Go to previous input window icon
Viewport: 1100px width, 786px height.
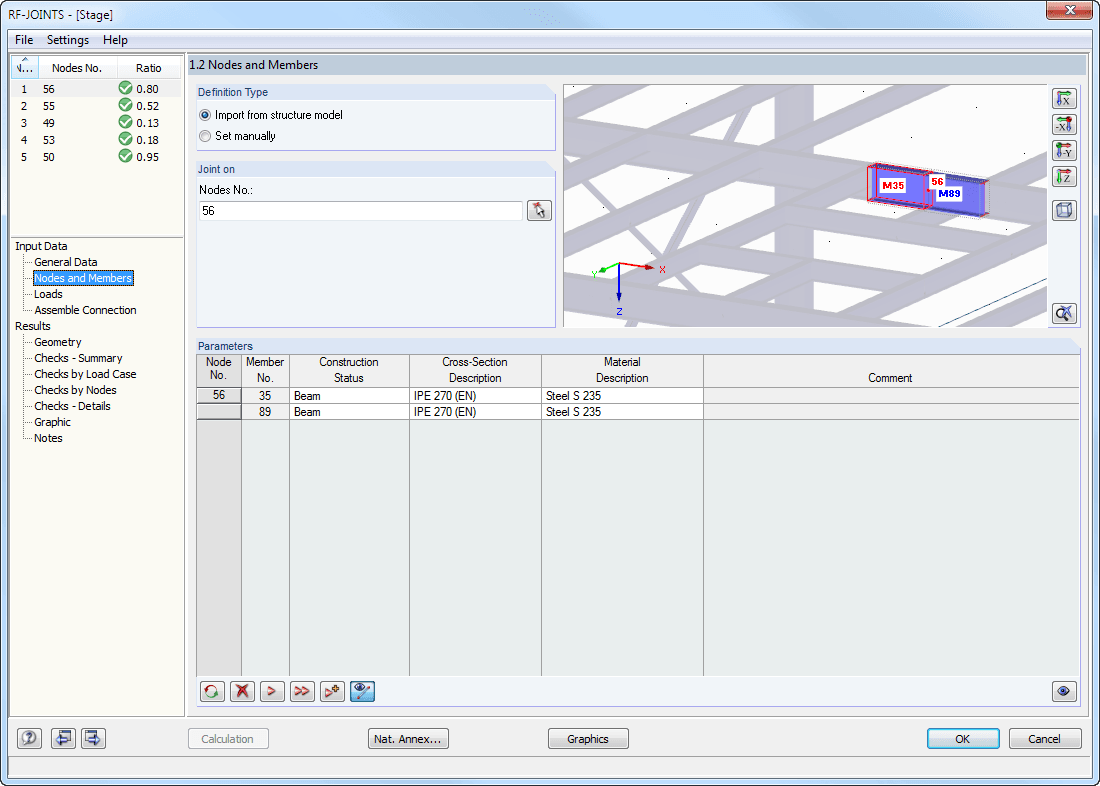pyautogui.click(x=63, y=738)
